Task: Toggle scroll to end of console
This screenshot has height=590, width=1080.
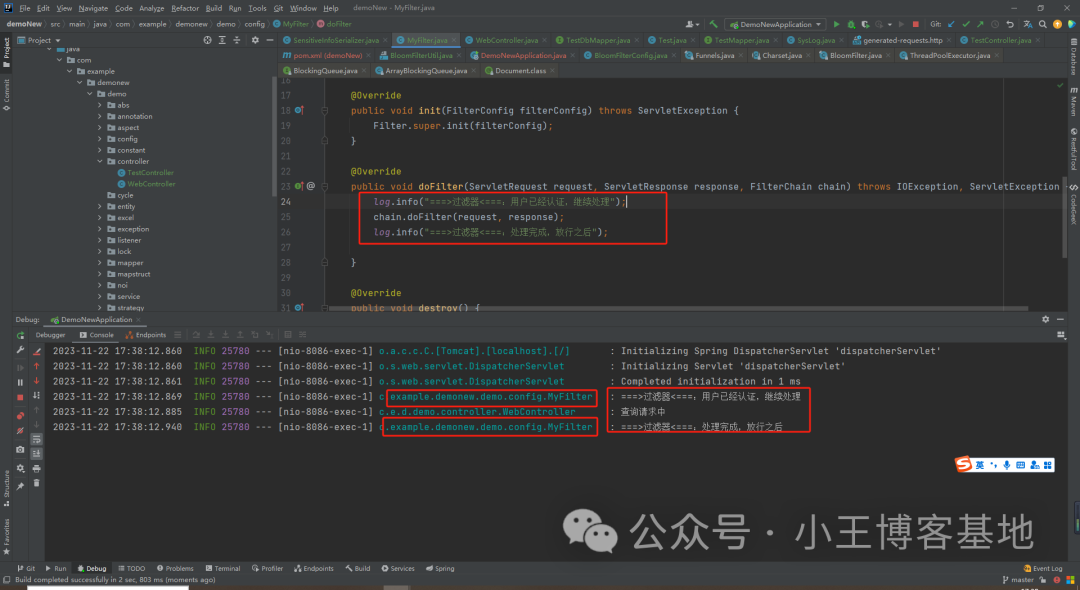Action: pyautogui.click(x=37, y=453)
